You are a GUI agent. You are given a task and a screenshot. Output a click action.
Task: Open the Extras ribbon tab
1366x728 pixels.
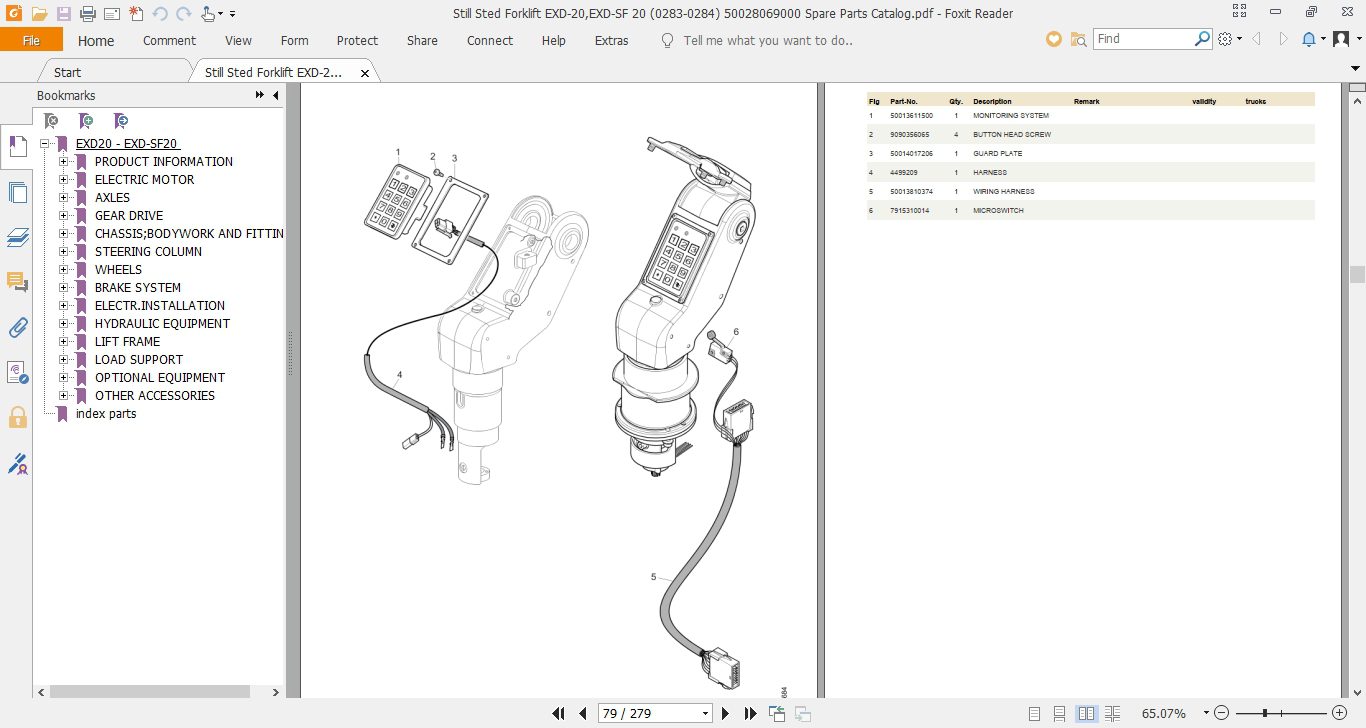[x=611, y=41]
